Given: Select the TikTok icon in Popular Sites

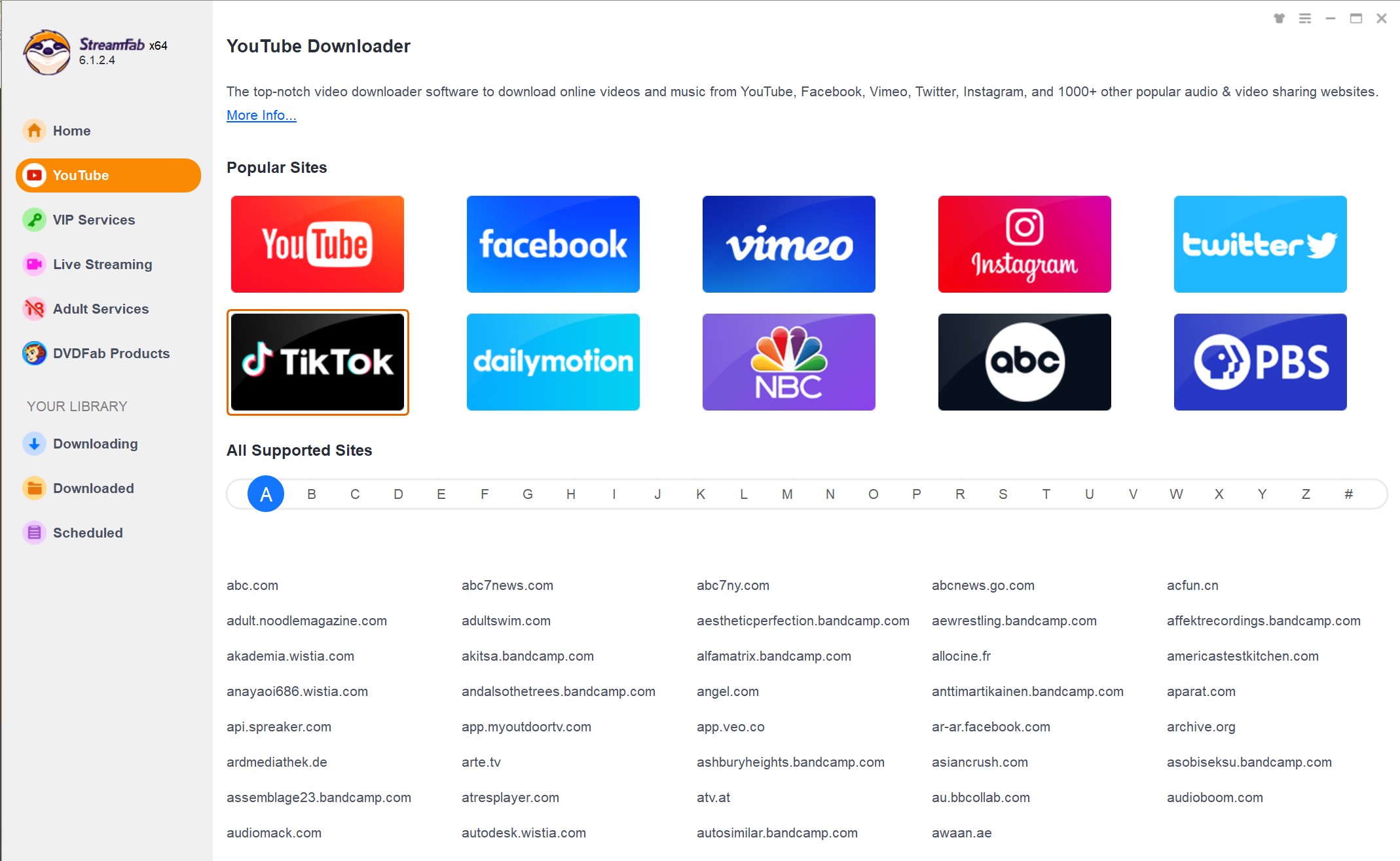Looking at the screenshot, I should (x=318, y=362).
